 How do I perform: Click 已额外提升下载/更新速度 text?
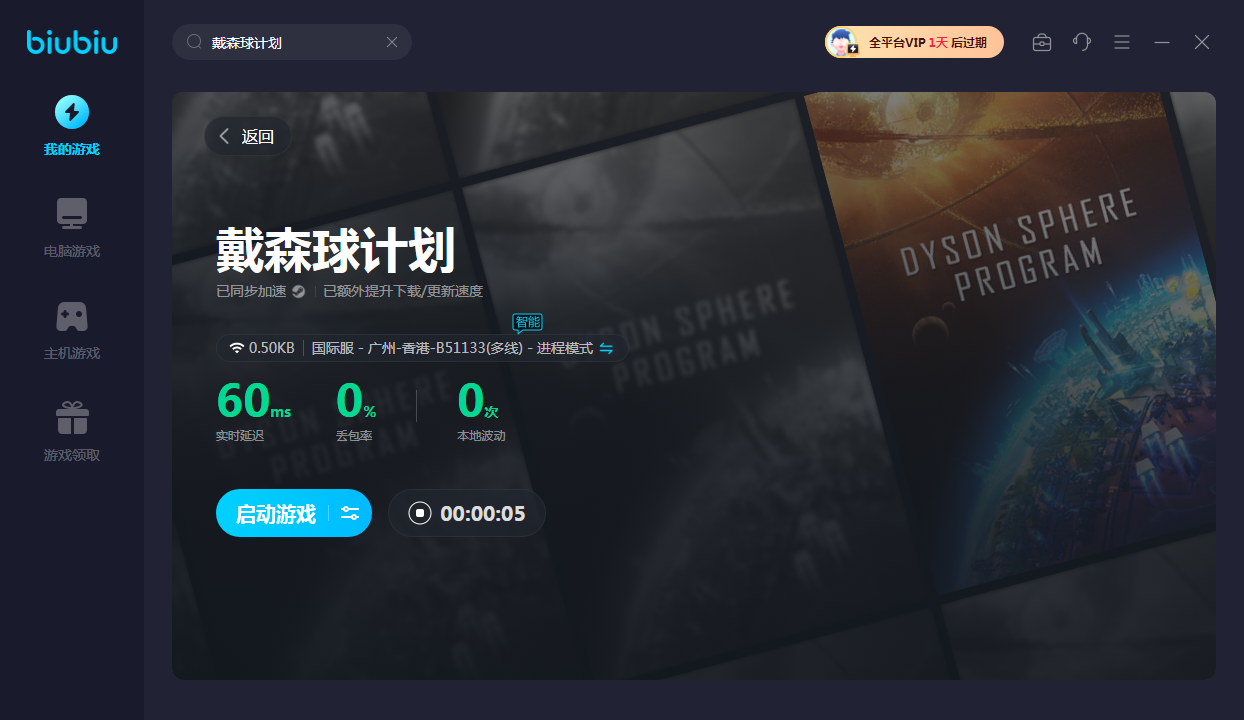click(403, 292)
